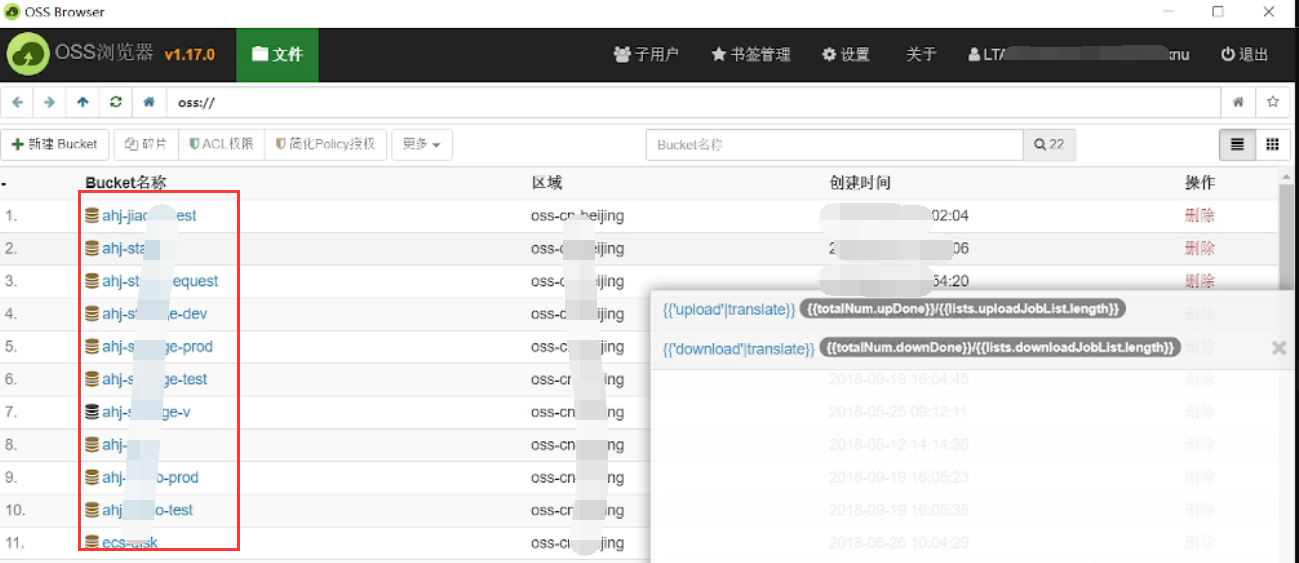Go up one directory level
The height and width of the screenshot is (563, 1299).
tap(83, 102)
